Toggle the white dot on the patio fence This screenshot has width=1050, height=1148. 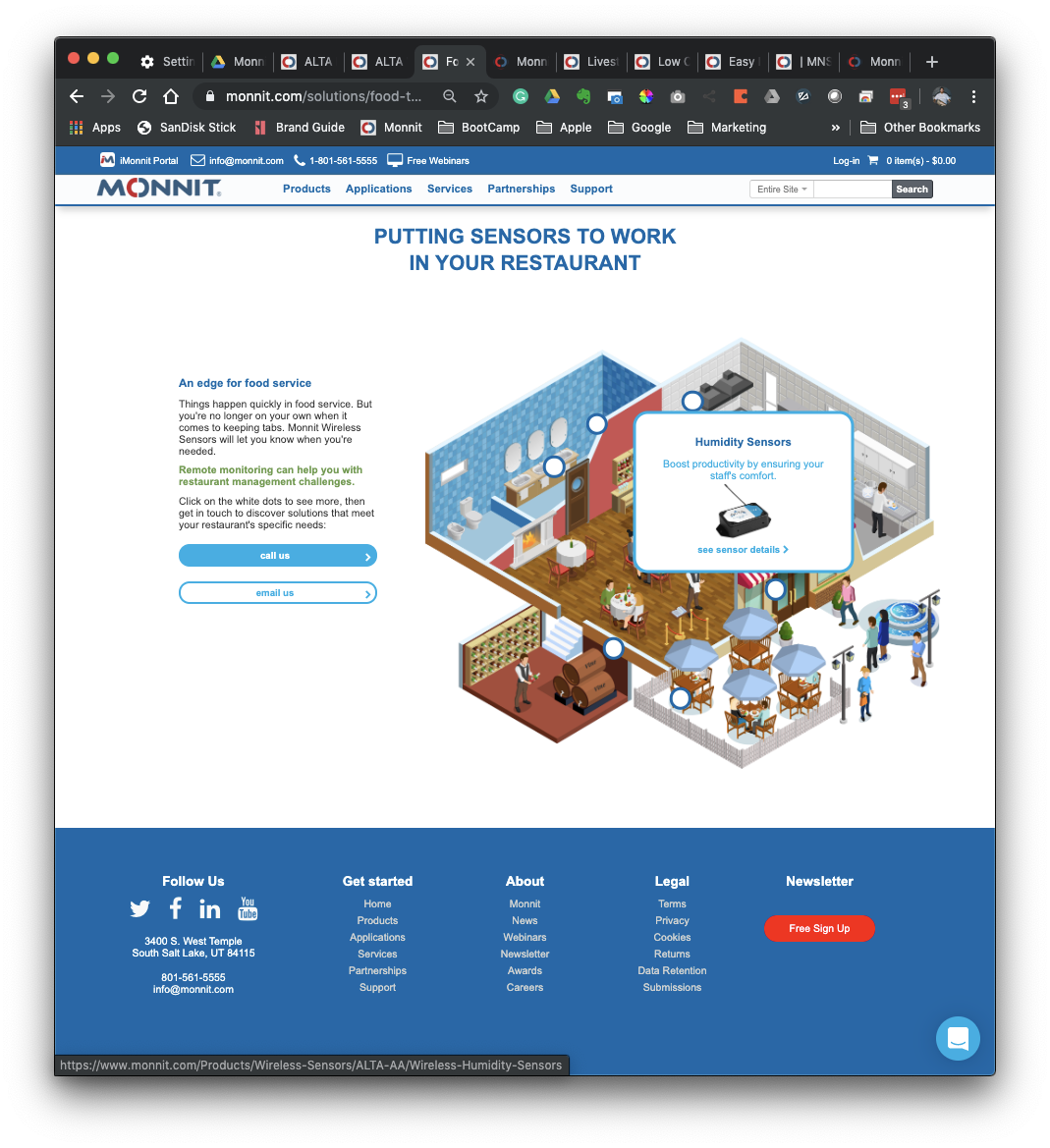pyautogui.click(x=681, y=698)
